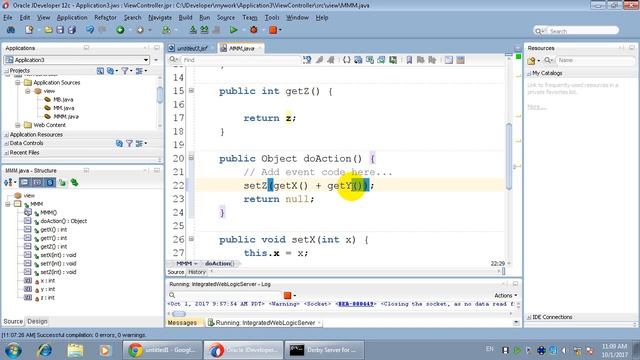
Task: Open the Application3 dropdown in Applications panel
Action: point(146,60)
